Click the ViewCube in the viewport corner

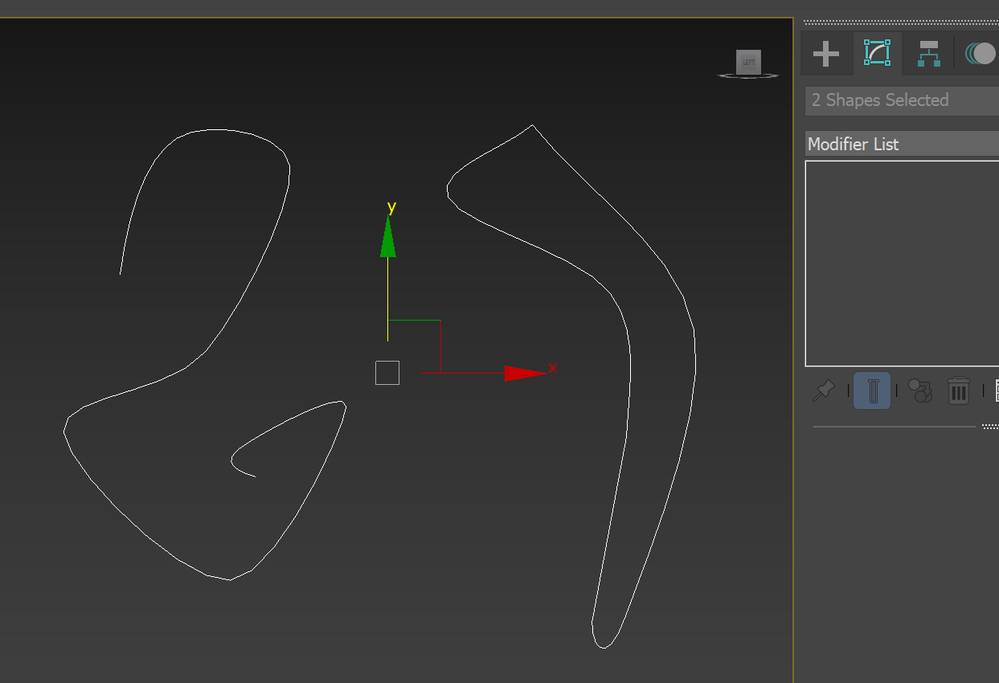coord(748,62)
